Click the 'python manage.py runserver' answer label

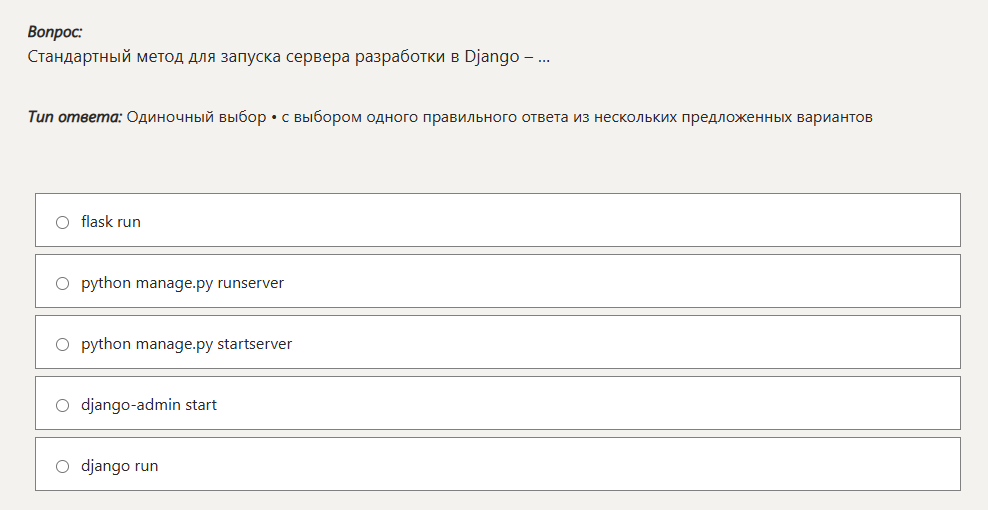coord(182,283)
